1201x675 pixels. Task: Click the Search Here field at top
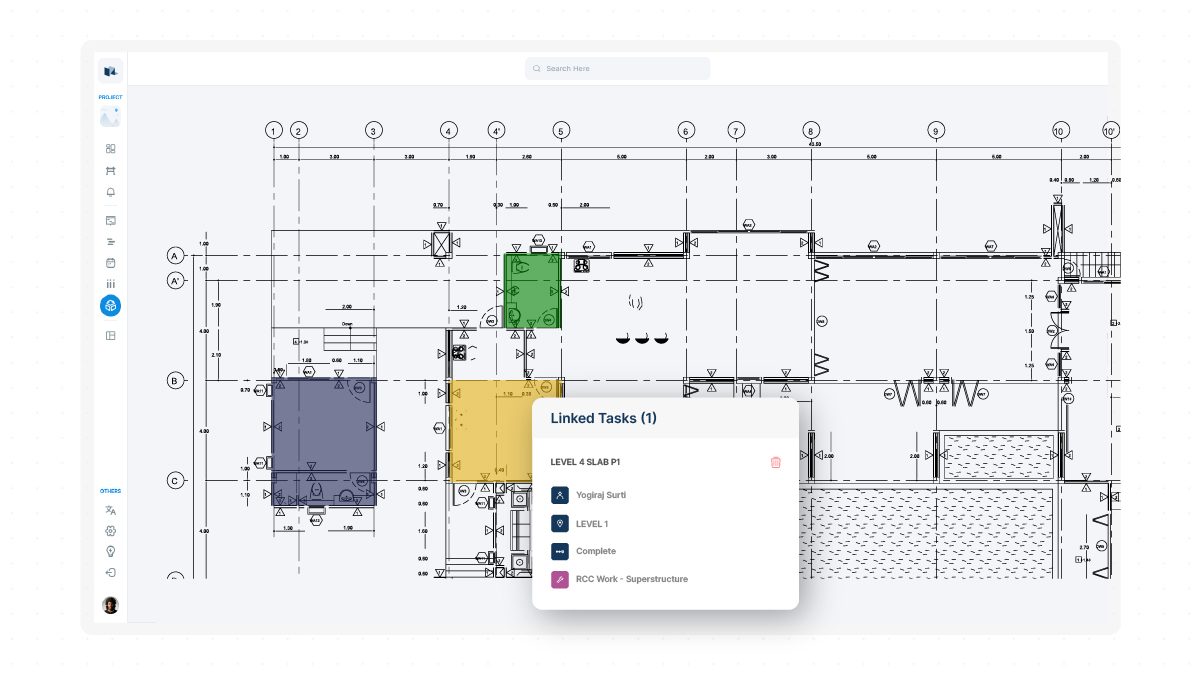coord(617,68)
